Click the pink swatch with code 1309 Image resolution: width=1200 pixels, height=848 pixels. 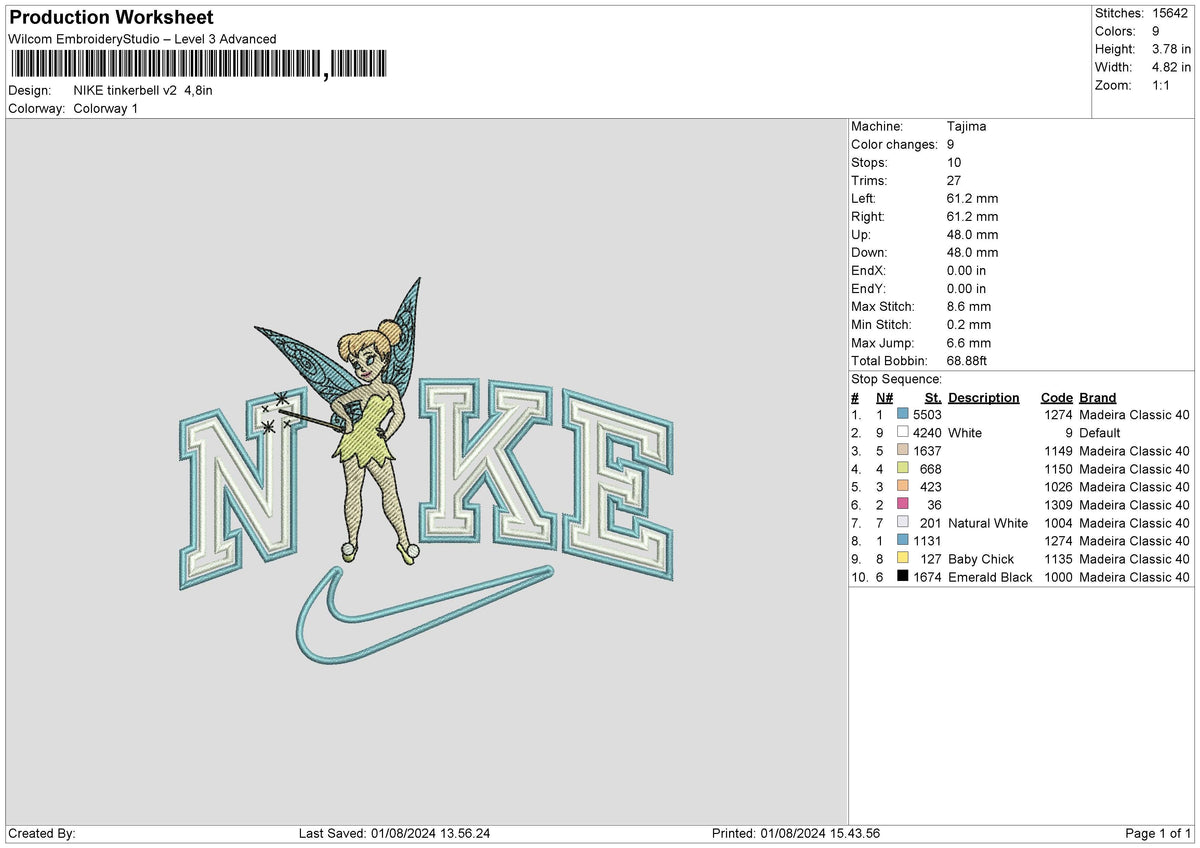[x=903, y=505]
